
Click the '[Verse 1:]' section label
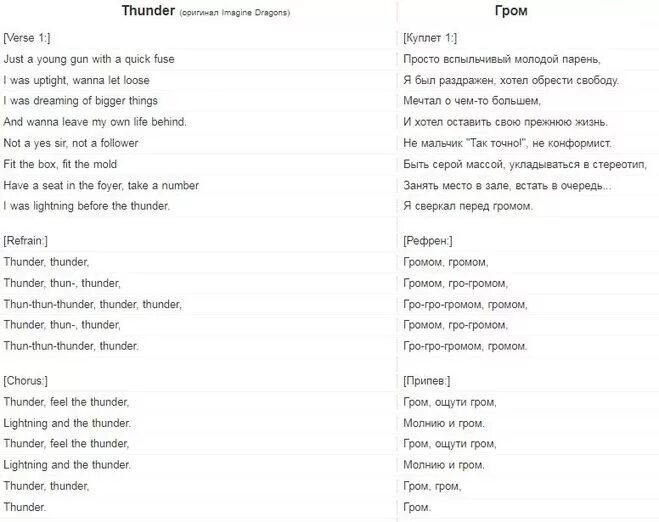(26, 38)
